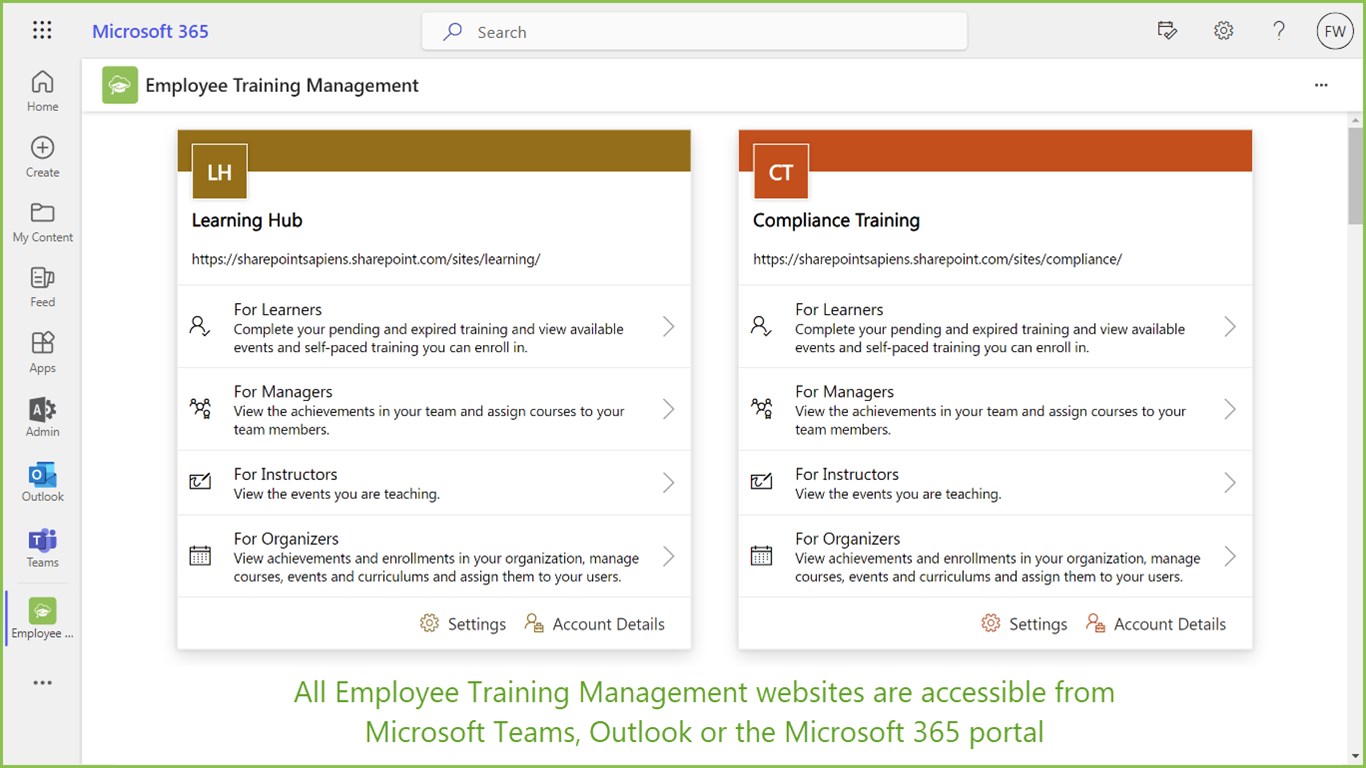This screenshot has width=1366, height=768.
Task: Open Microsoft 365 settings gear in header
Action: point(1223,31)
